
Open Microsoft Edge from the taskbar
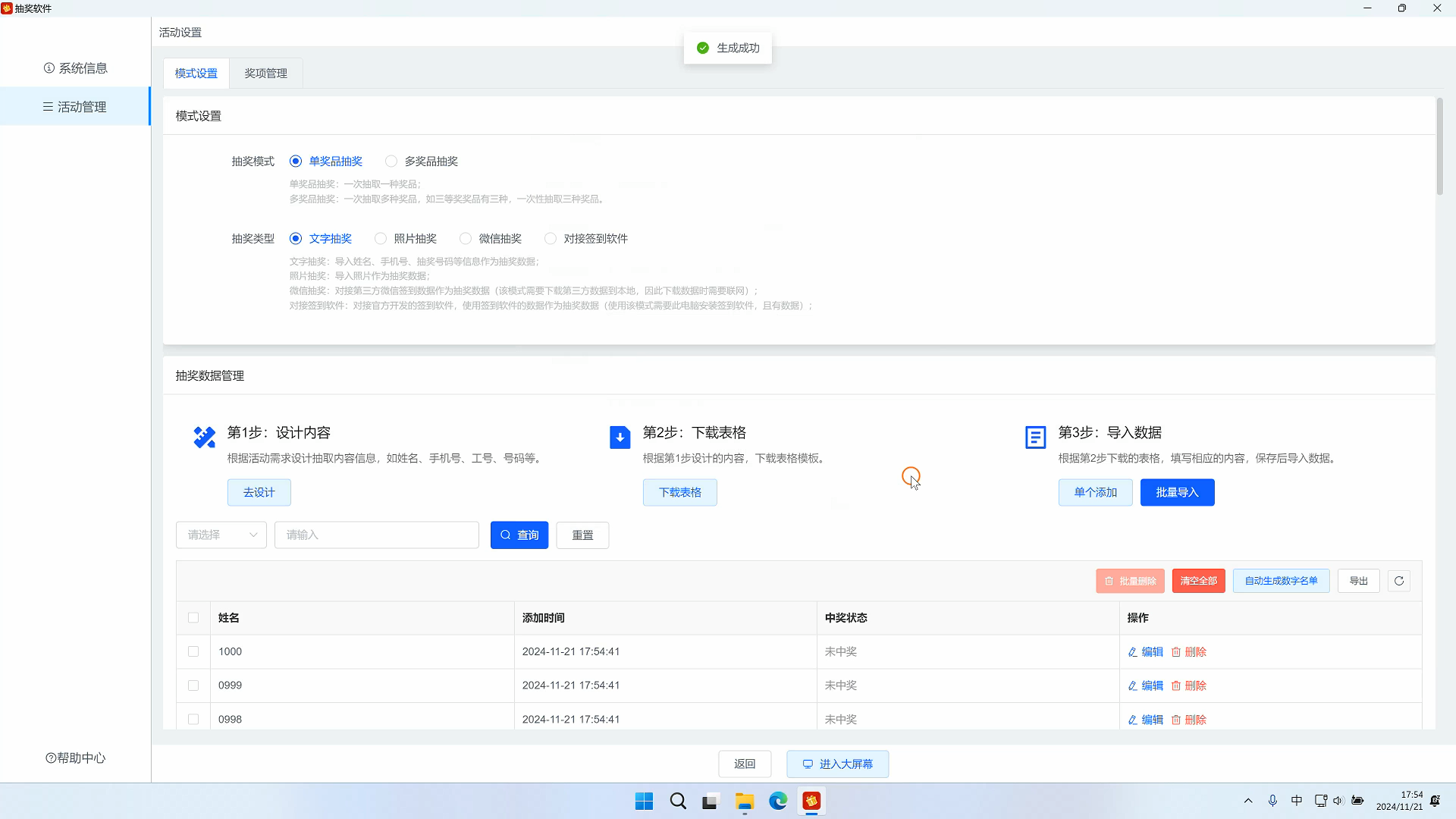click(778, 801)
